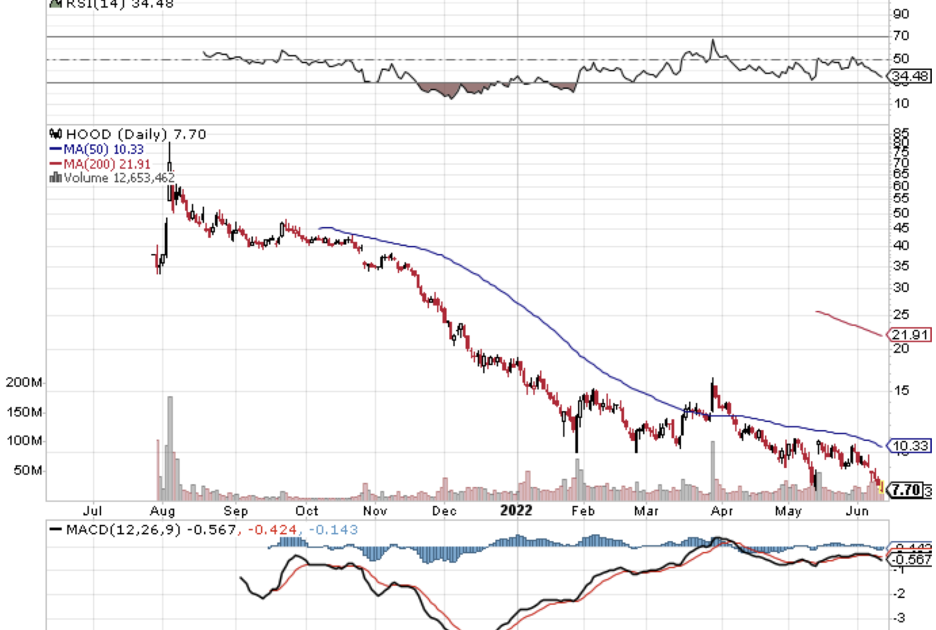936x630 pixels.
Task: Click the Volume 12,653,462 legend text
Action: pos(119,178)
